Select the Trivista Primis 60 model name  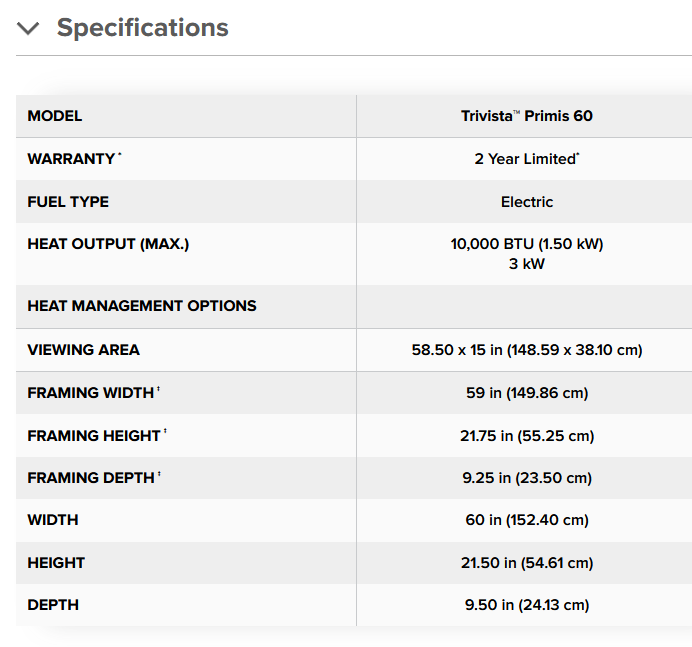[x=526, y=116]
